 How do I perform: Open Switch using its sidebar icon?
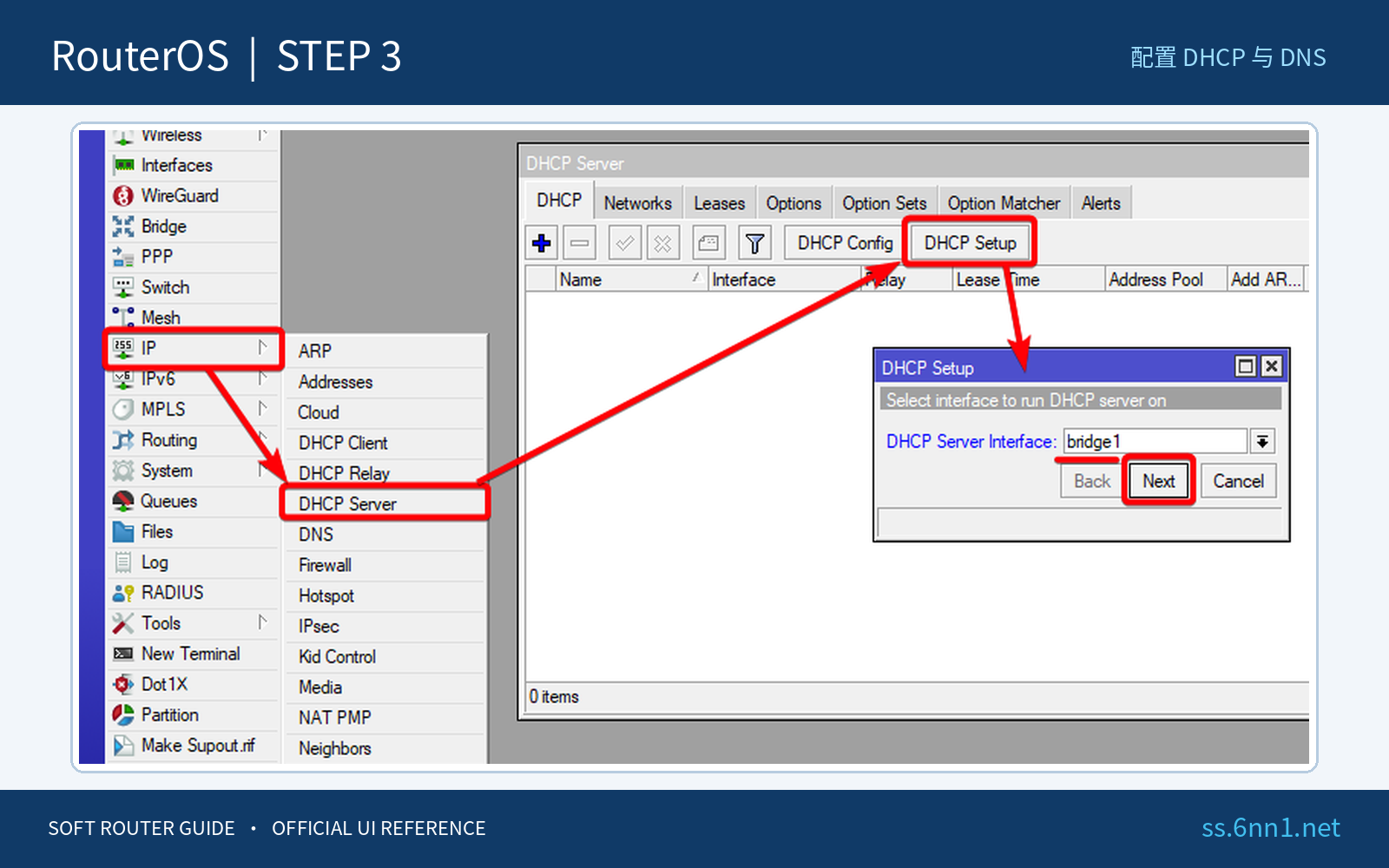pyautogui.click(x=124, y=287)
